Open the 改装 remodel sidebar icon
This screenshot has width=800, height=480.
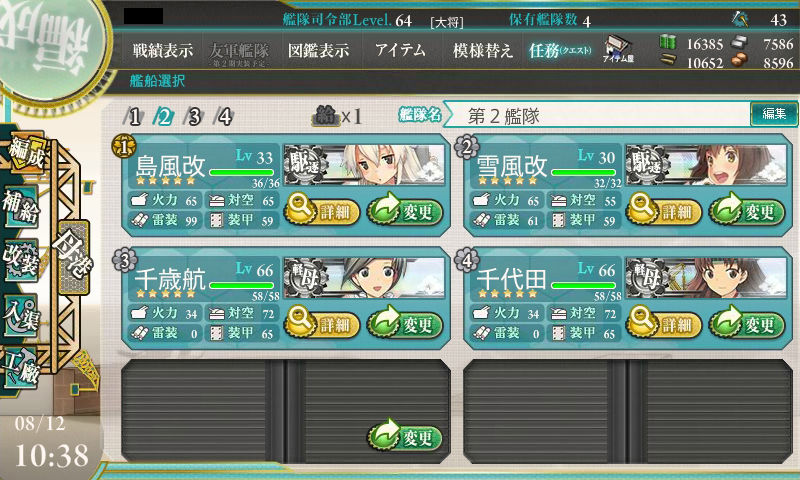click(20, 260)
